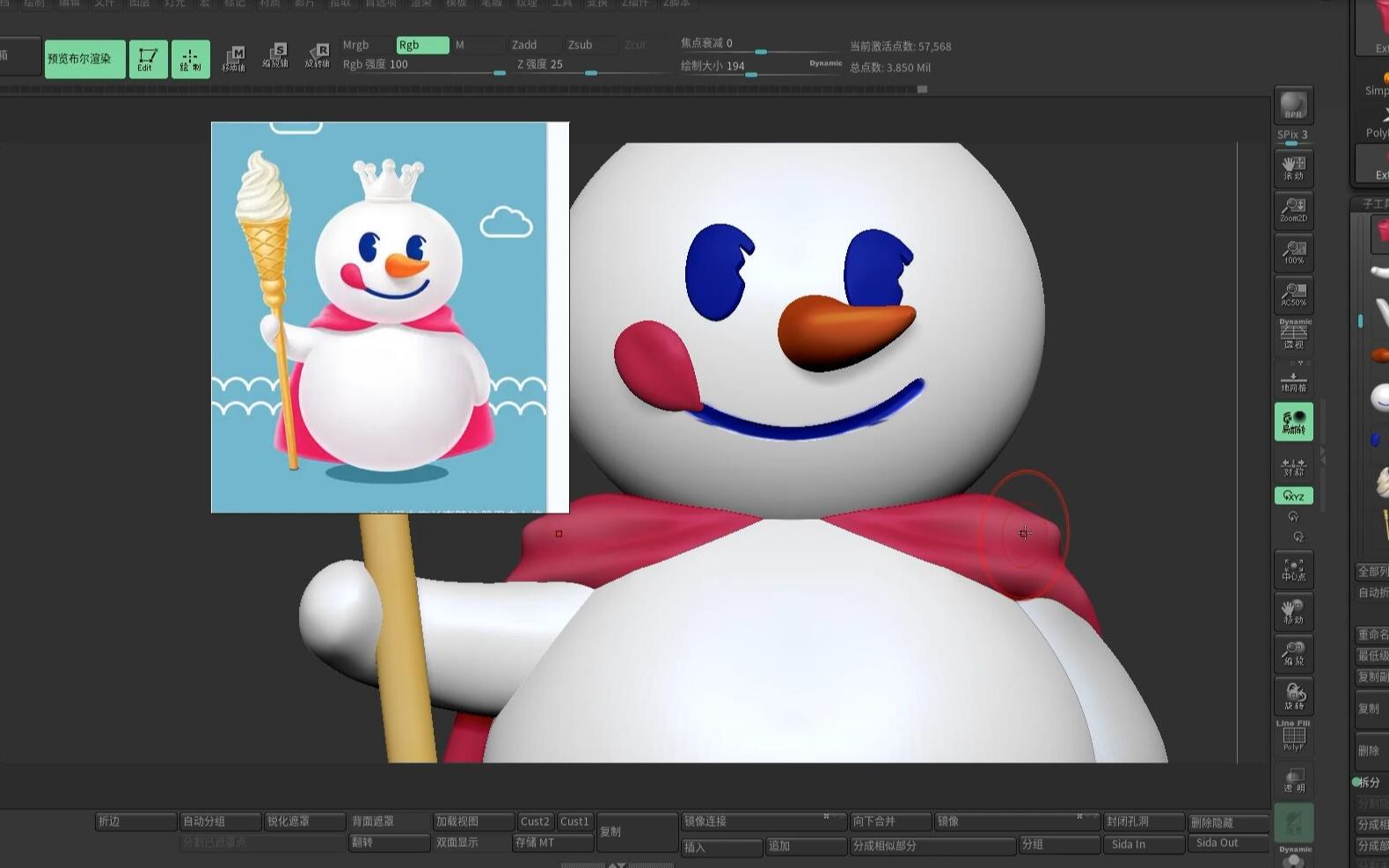Image resolution: width=1389 pixels, height=868 pixels.
Task: Click the 折边 crease button
Action: pyautogui.click(x=135, y=821)
